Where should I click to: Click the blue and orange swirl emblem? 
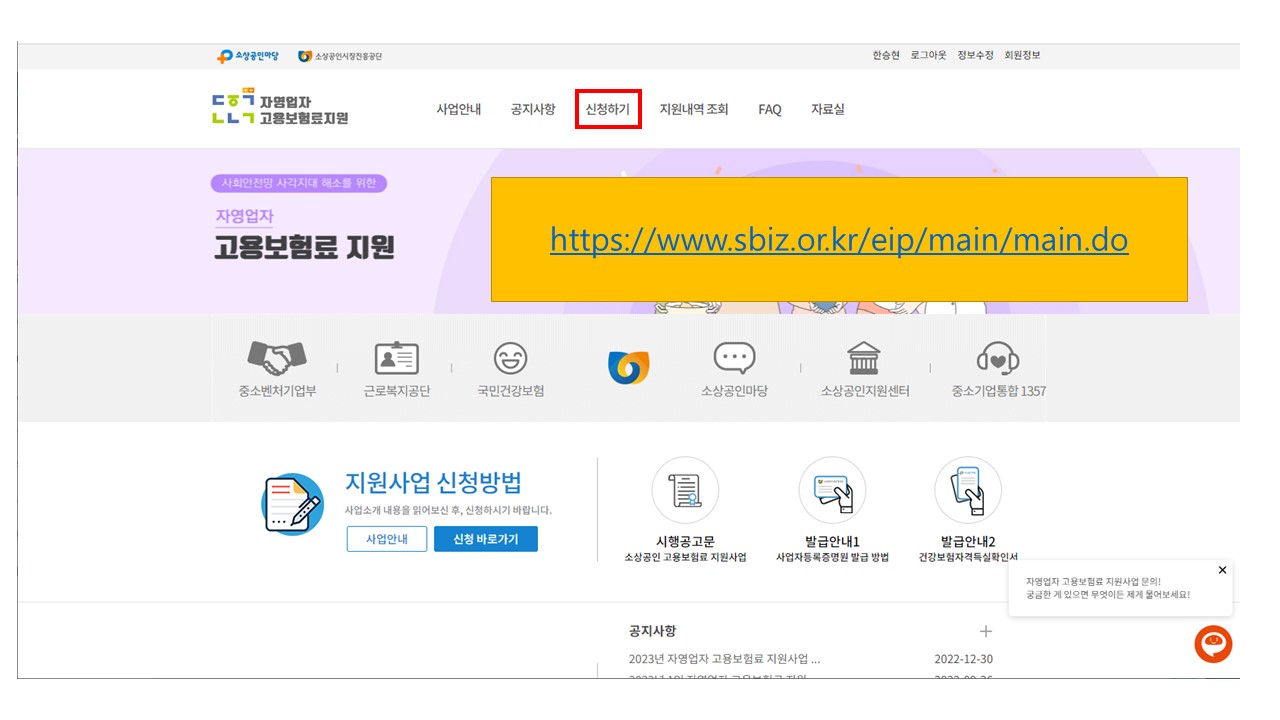629,367
